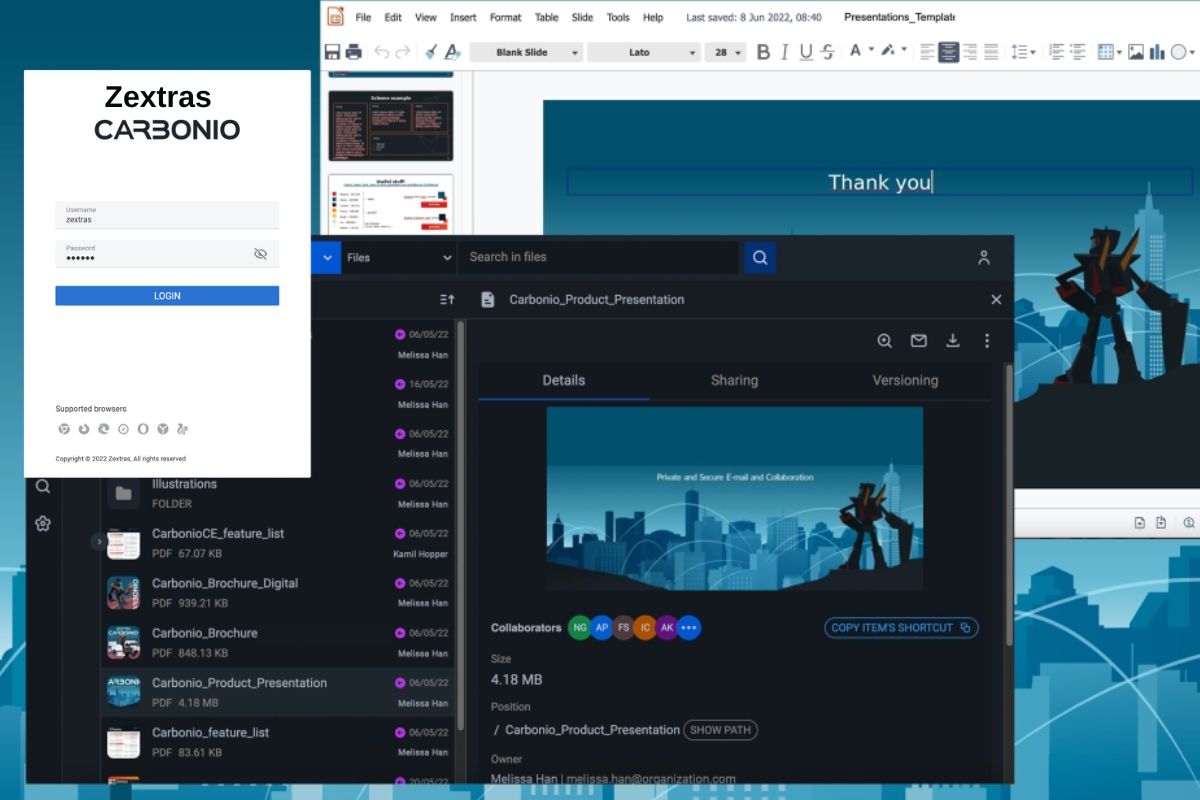
Task: Click the Search in files field
Action: [599, 257]
